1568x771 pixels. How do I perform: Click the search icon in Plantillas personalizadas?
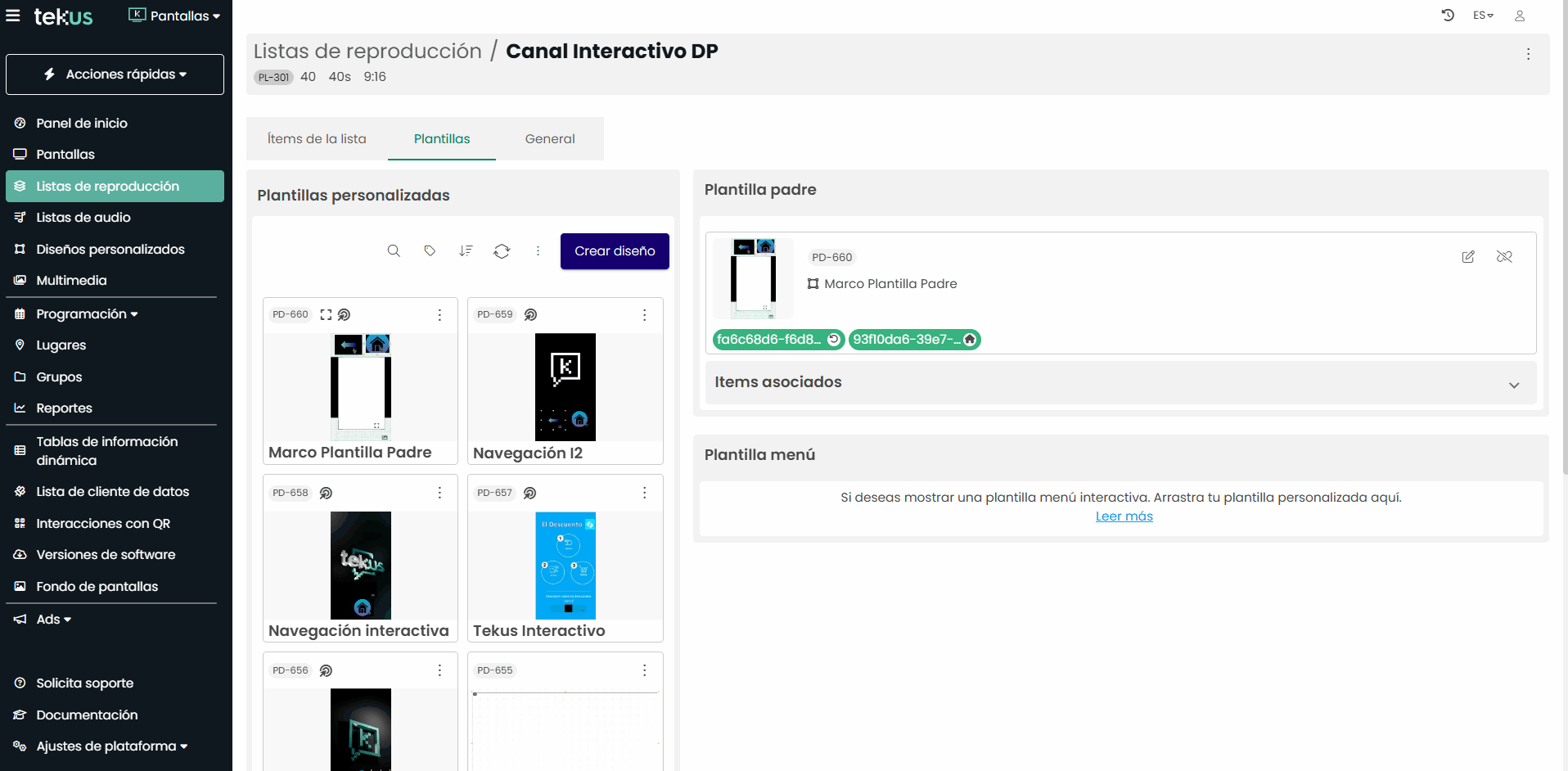394,251
